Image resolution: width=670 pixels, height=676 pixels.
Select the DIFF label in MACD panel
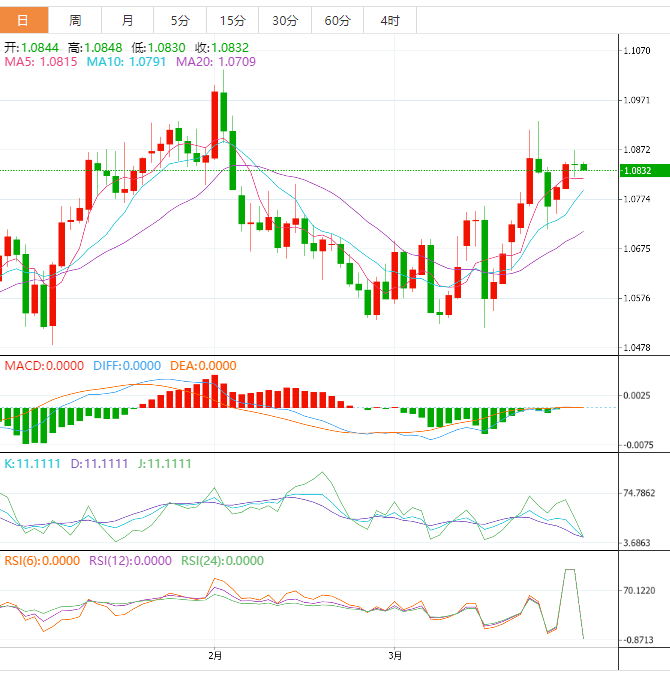[x=126, y=366]
